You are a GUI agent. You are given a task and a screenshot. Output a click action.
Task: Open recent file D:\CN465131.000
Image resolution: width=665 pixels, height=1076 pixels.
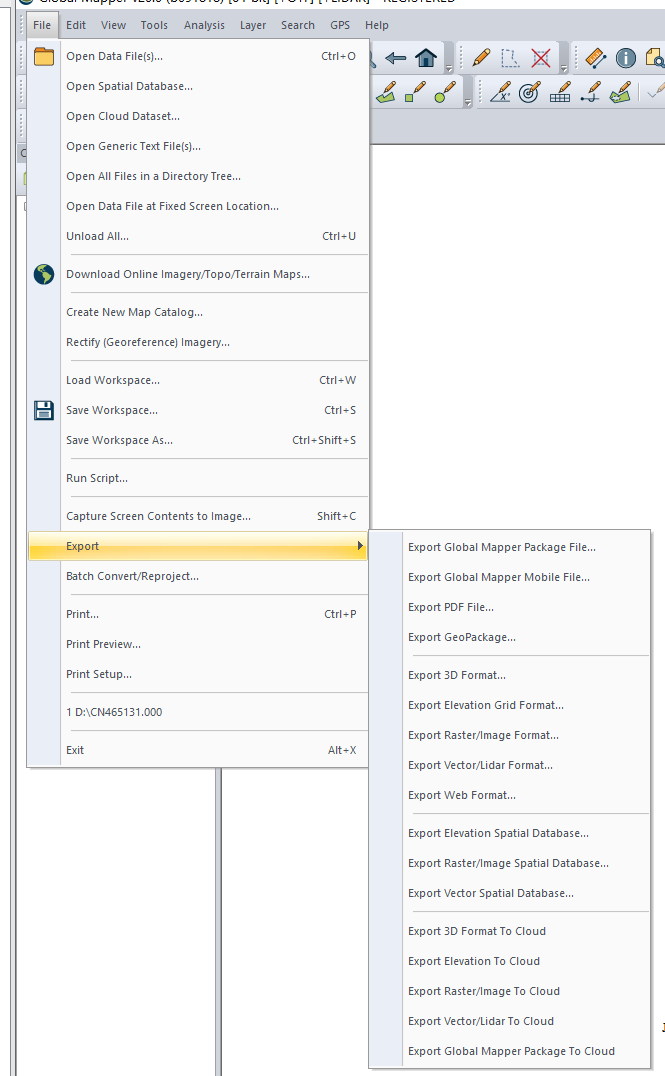[x=198, y=712]
